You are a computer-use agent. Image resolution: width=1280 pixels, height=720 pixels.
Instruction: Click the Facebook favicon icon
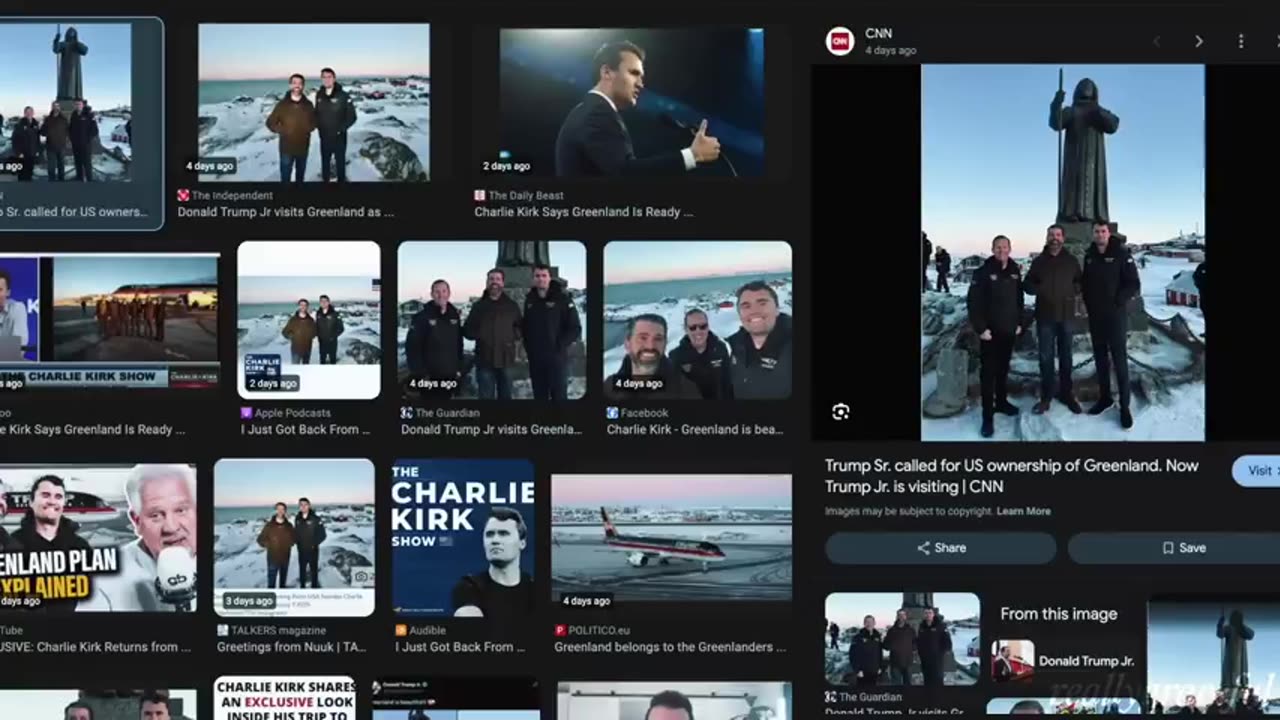pyautogui.click(x=612, y=413)
